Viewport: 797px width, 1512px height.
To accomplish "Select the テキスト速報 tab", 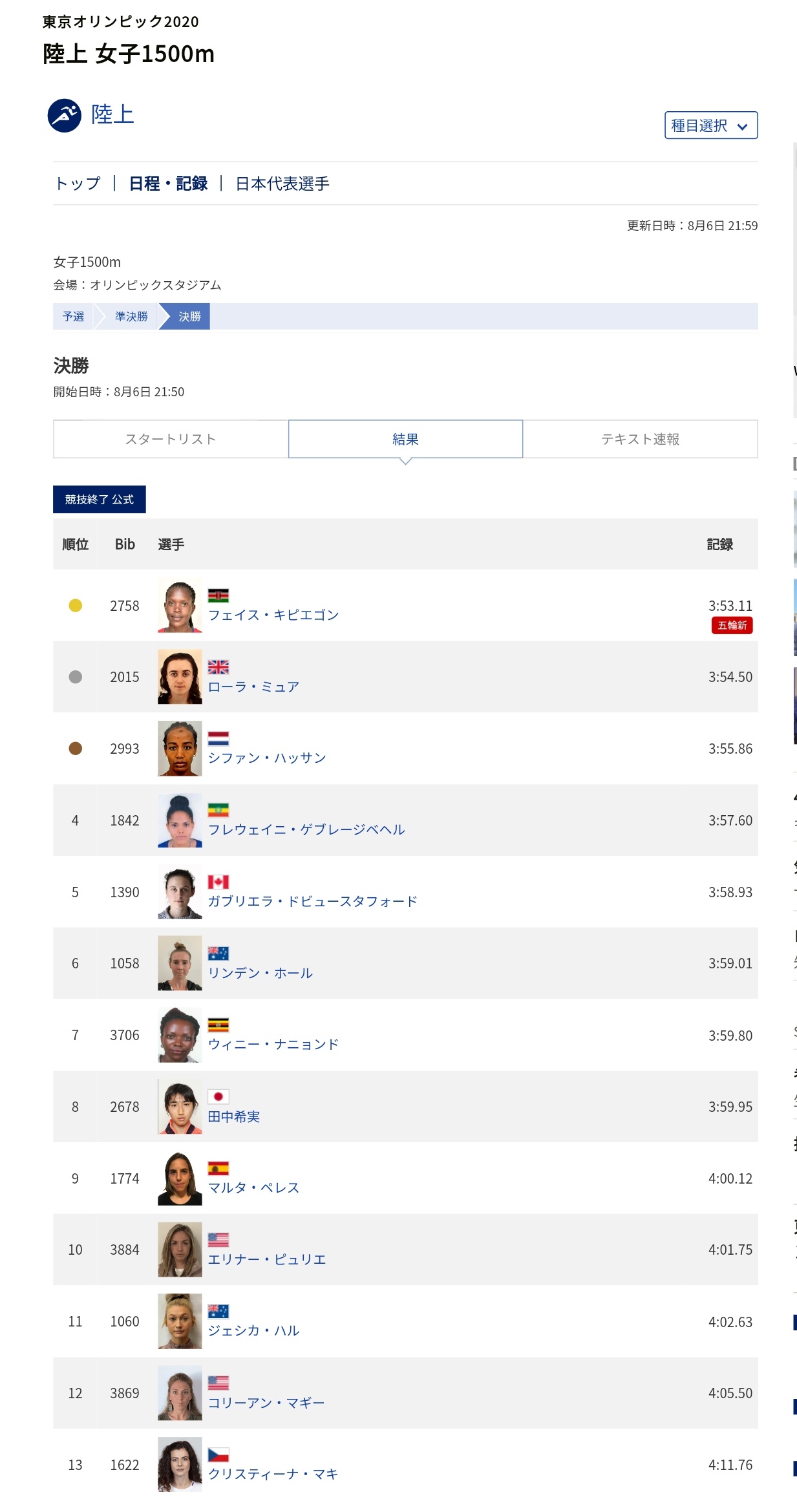I will click(x=640, y=439).
